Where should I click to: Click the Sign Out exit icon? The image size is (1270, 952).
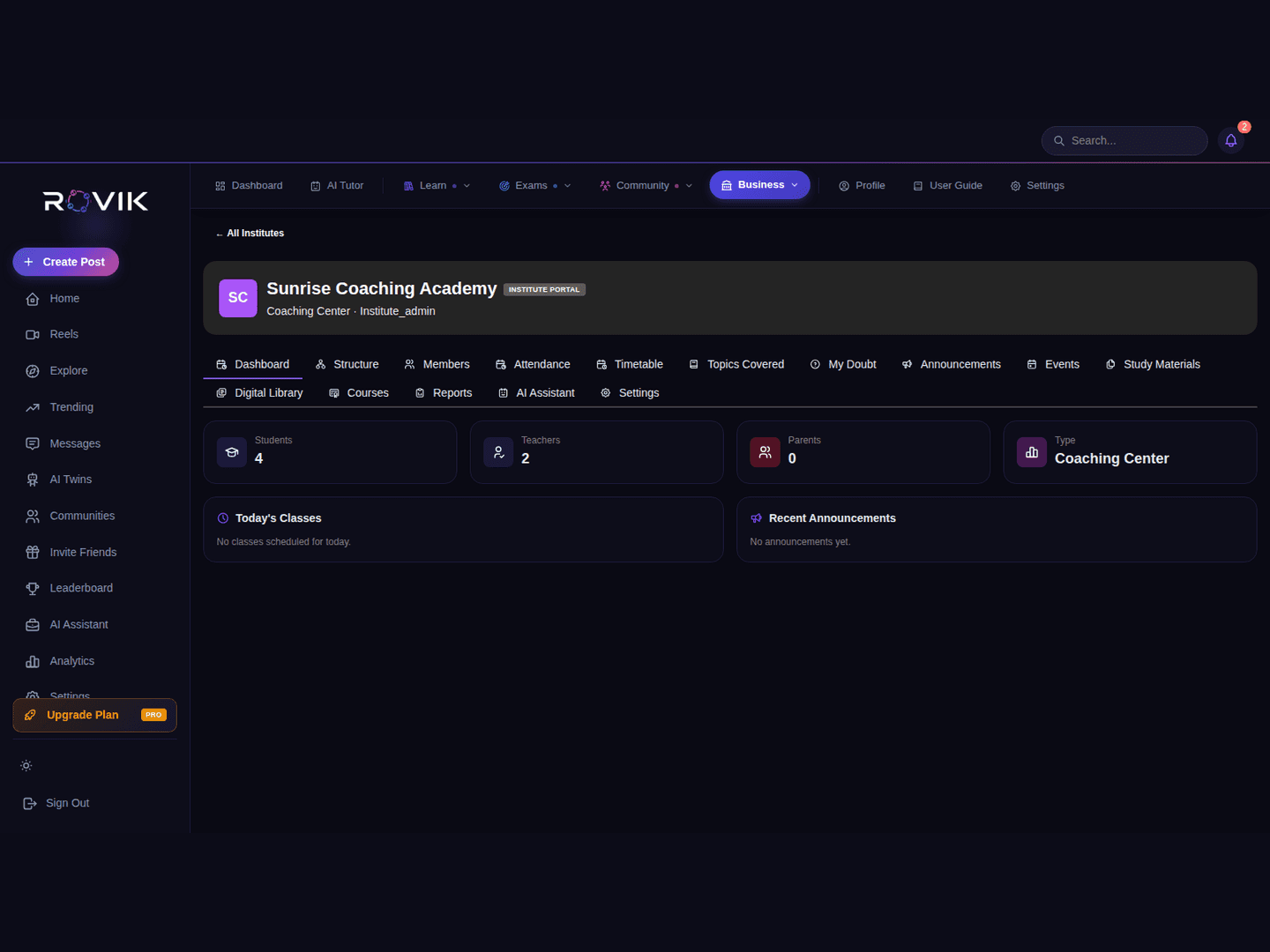(x=30, y=803)
